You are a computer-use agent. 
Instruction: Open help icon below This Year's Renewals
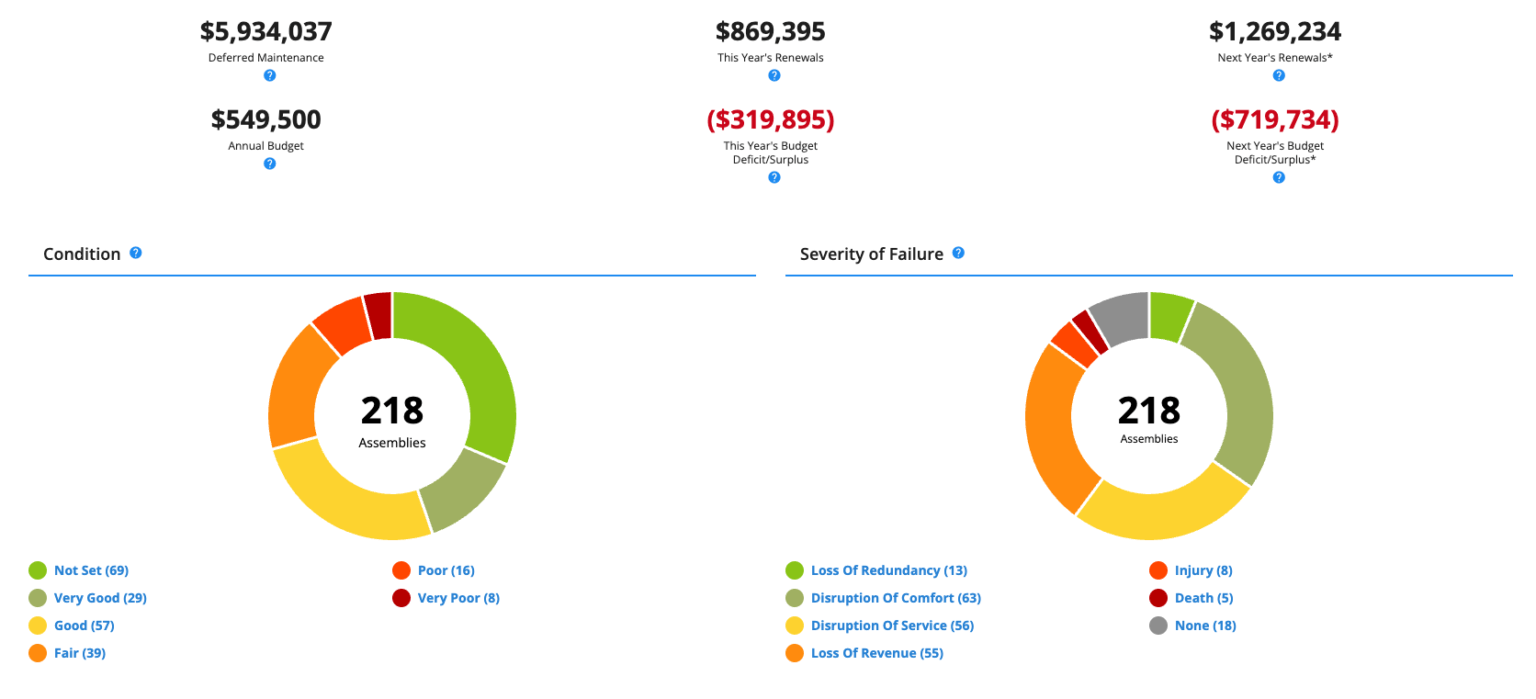click(774, 76)
